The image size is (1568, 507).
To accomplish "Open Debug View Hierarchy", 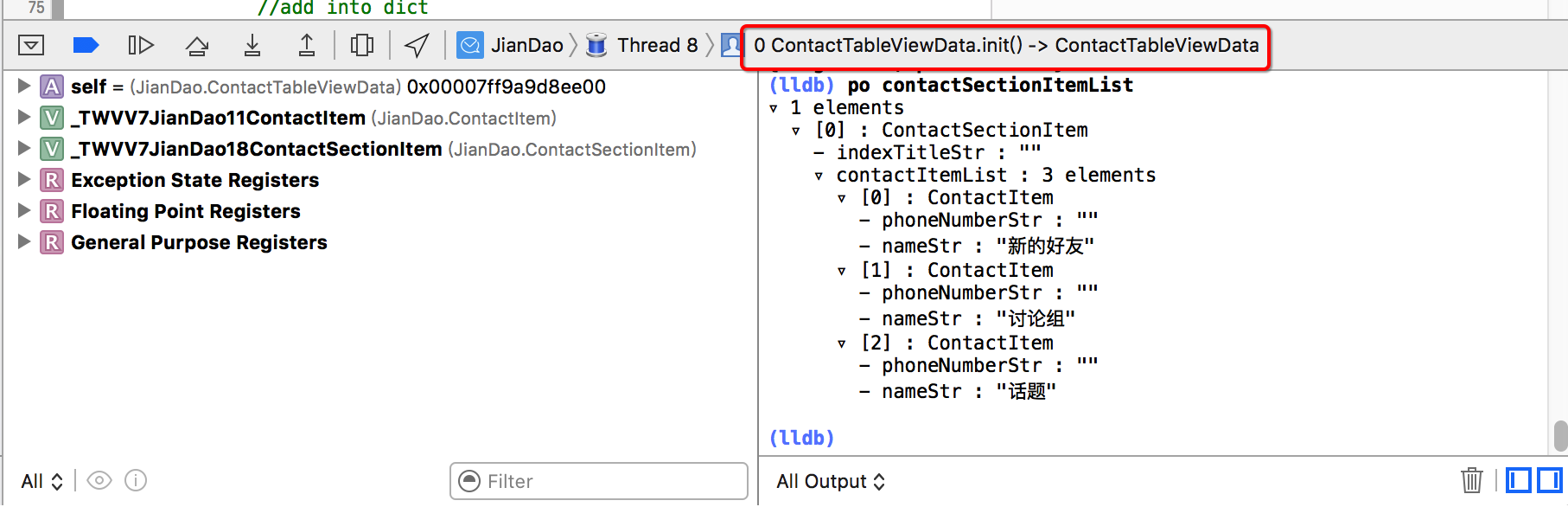I will 362,45.
